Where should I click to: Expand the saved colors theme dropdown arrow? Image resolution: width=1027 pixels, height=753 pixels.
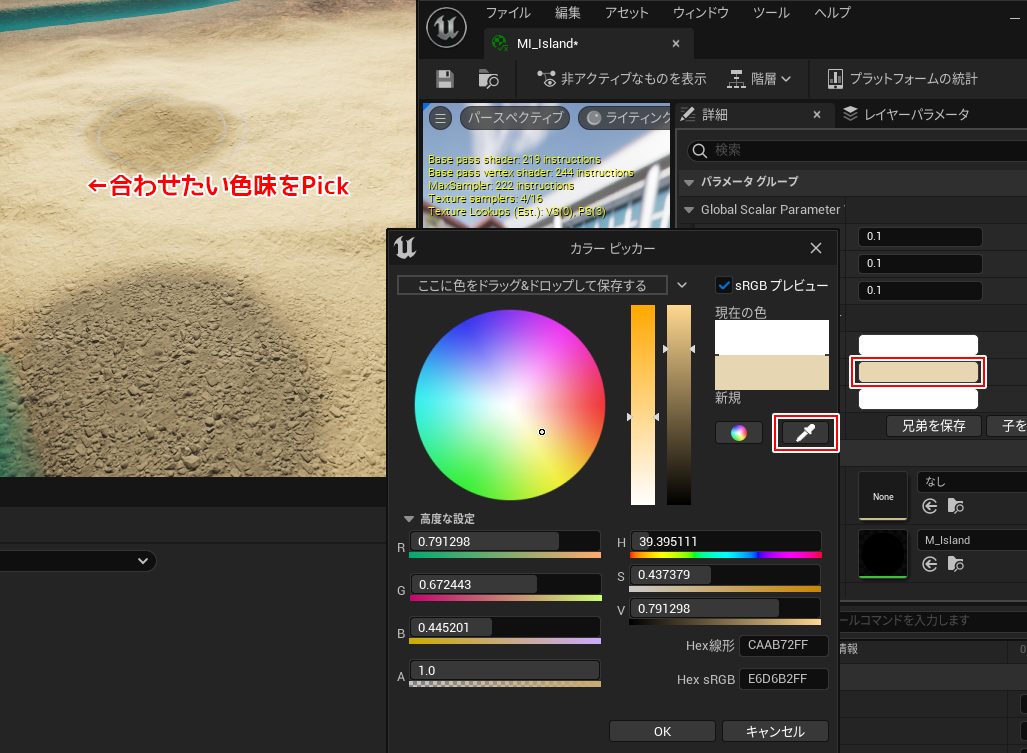coord(682,285)
